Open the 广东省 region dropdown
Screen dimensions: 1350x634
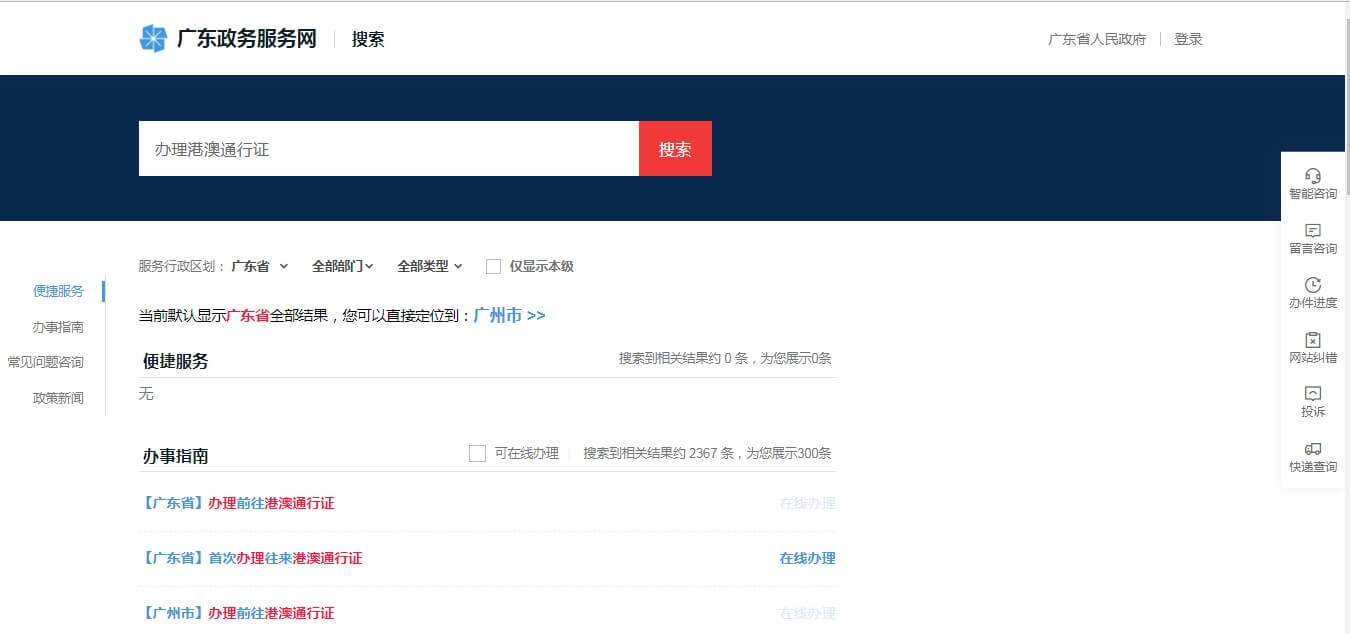pyautogui.click(x=256, y=266)
